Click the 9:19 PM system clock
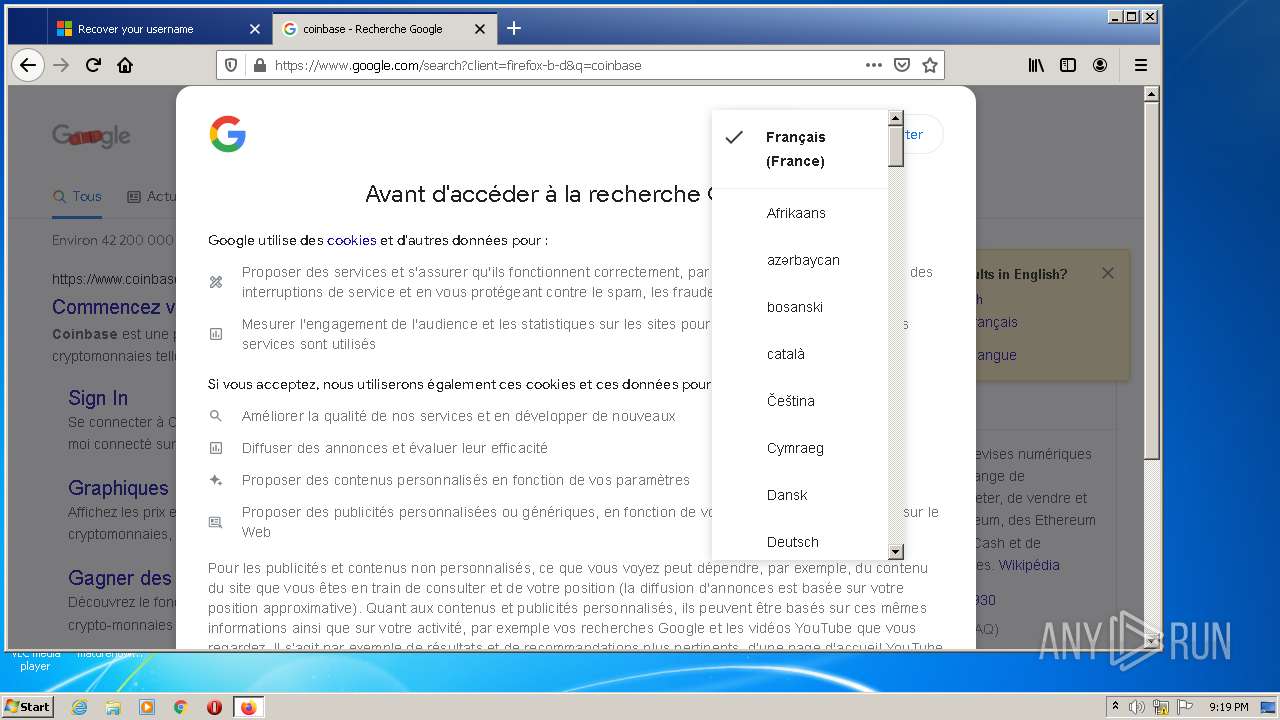 coord(1228,707)
